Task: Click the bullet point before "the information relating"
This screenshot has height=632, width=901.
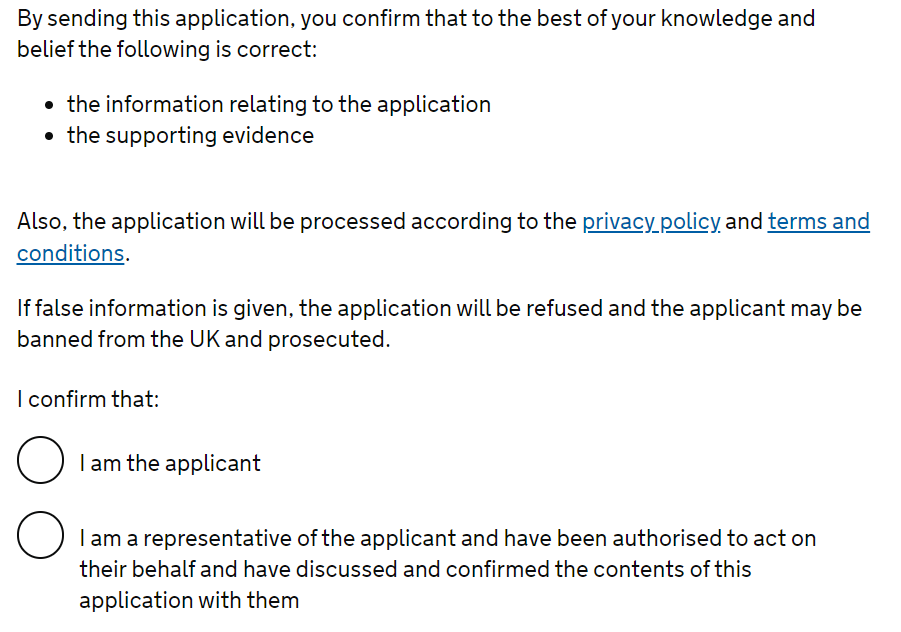Action: 49,106
